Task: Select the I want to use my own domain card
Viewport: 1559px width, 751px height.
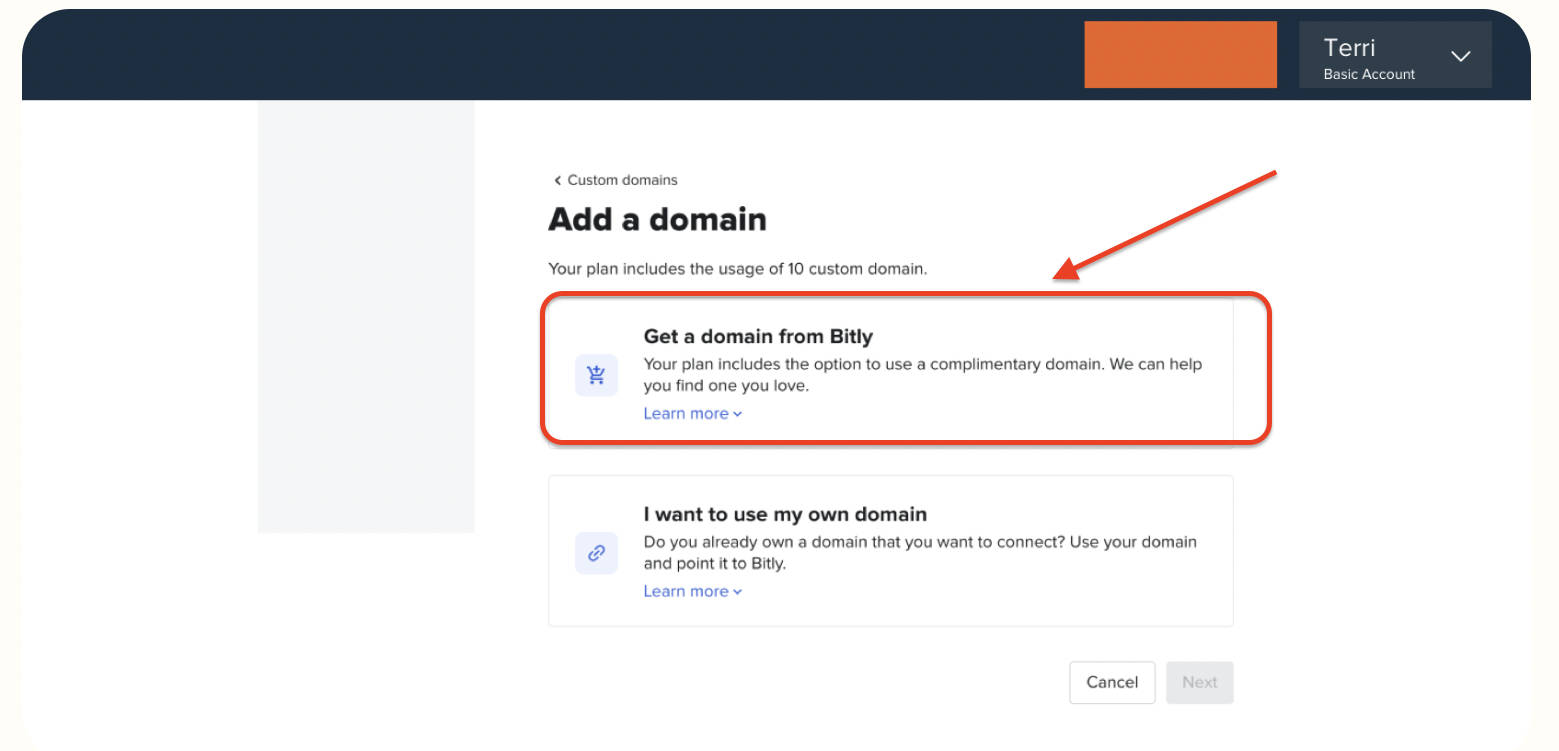Action: [890, 551]
